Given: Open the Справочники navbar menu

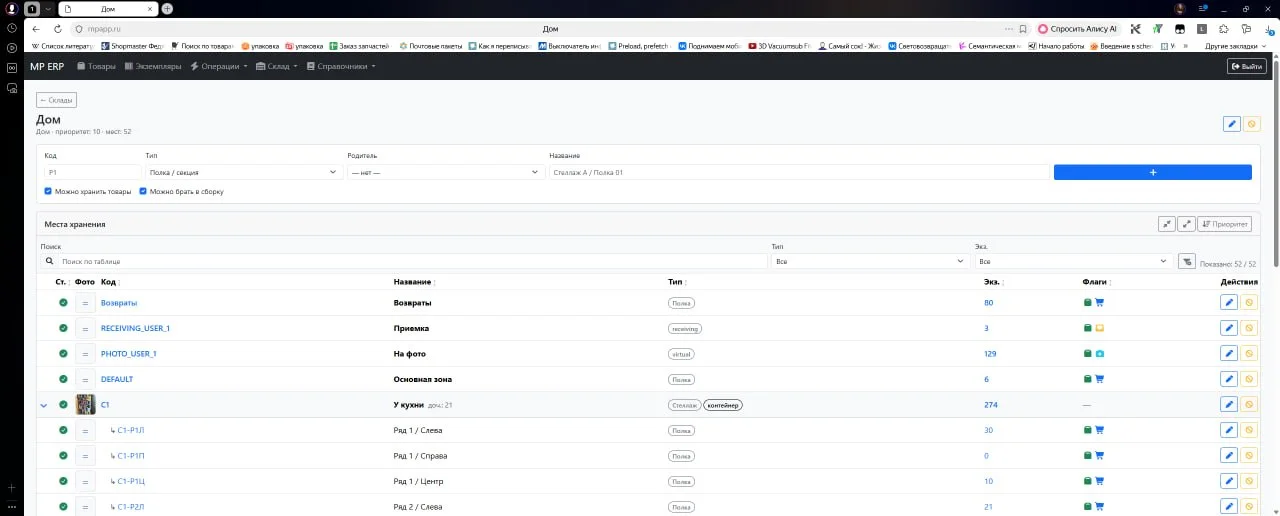Looking at the screenshot, I should (x=341, y=66).
